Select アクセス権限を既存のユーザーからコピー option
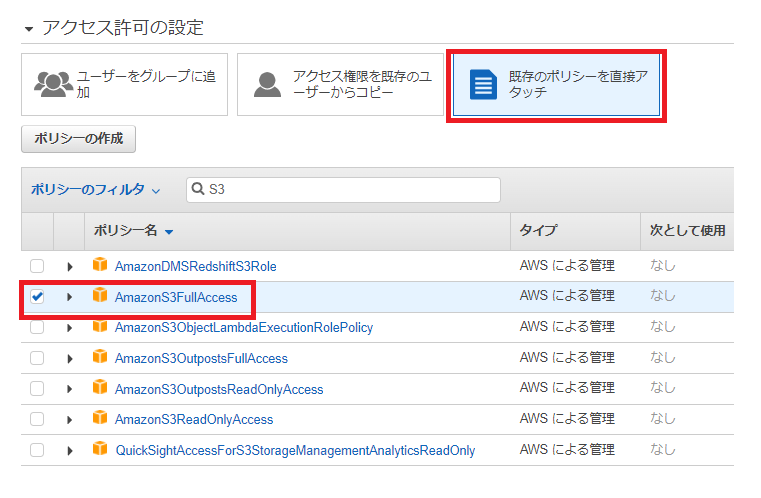761x498 pixels. 340,84
